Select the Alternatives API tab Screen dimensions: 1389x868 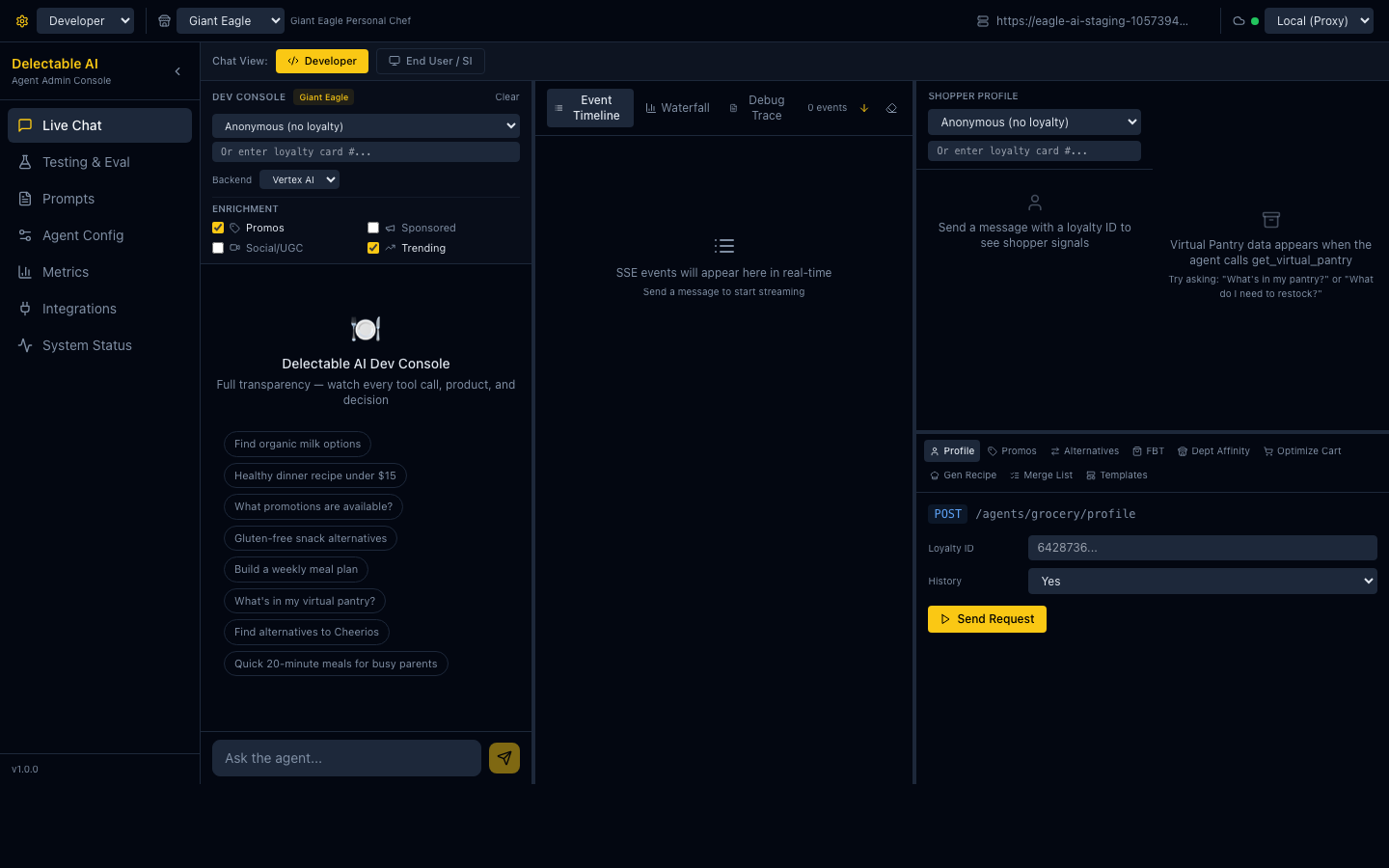click(x=1085, y=451)
